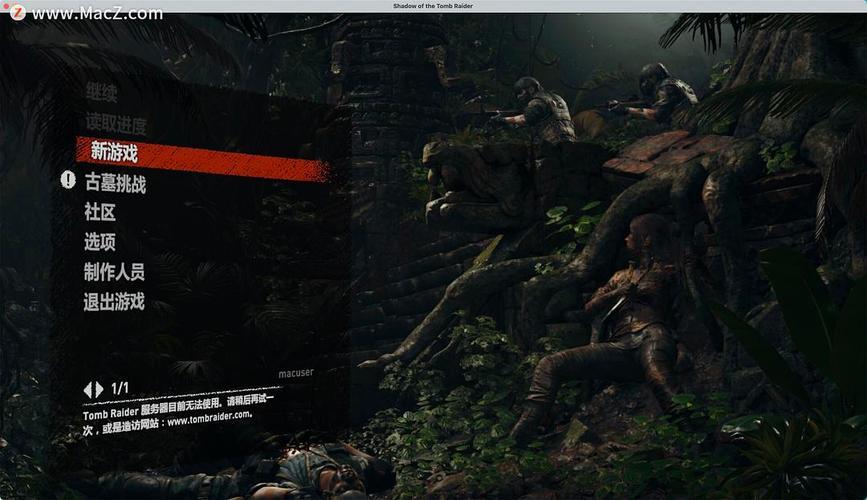Open the 社区 community menu
The image size is (867, 500).
pos(100,212)
